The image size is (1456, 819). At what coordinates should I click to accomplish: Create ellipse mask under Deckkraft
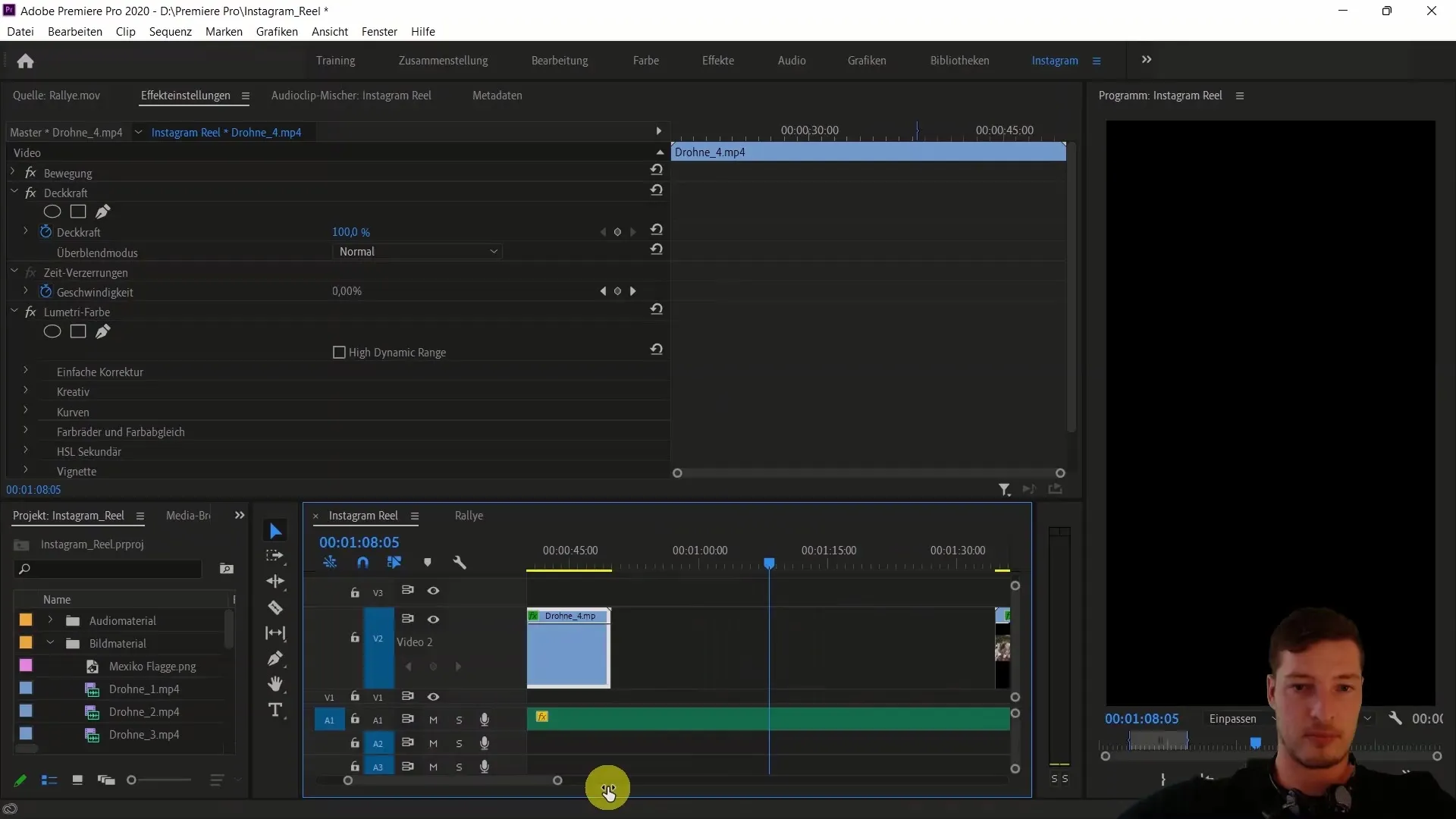coord(52,212)
